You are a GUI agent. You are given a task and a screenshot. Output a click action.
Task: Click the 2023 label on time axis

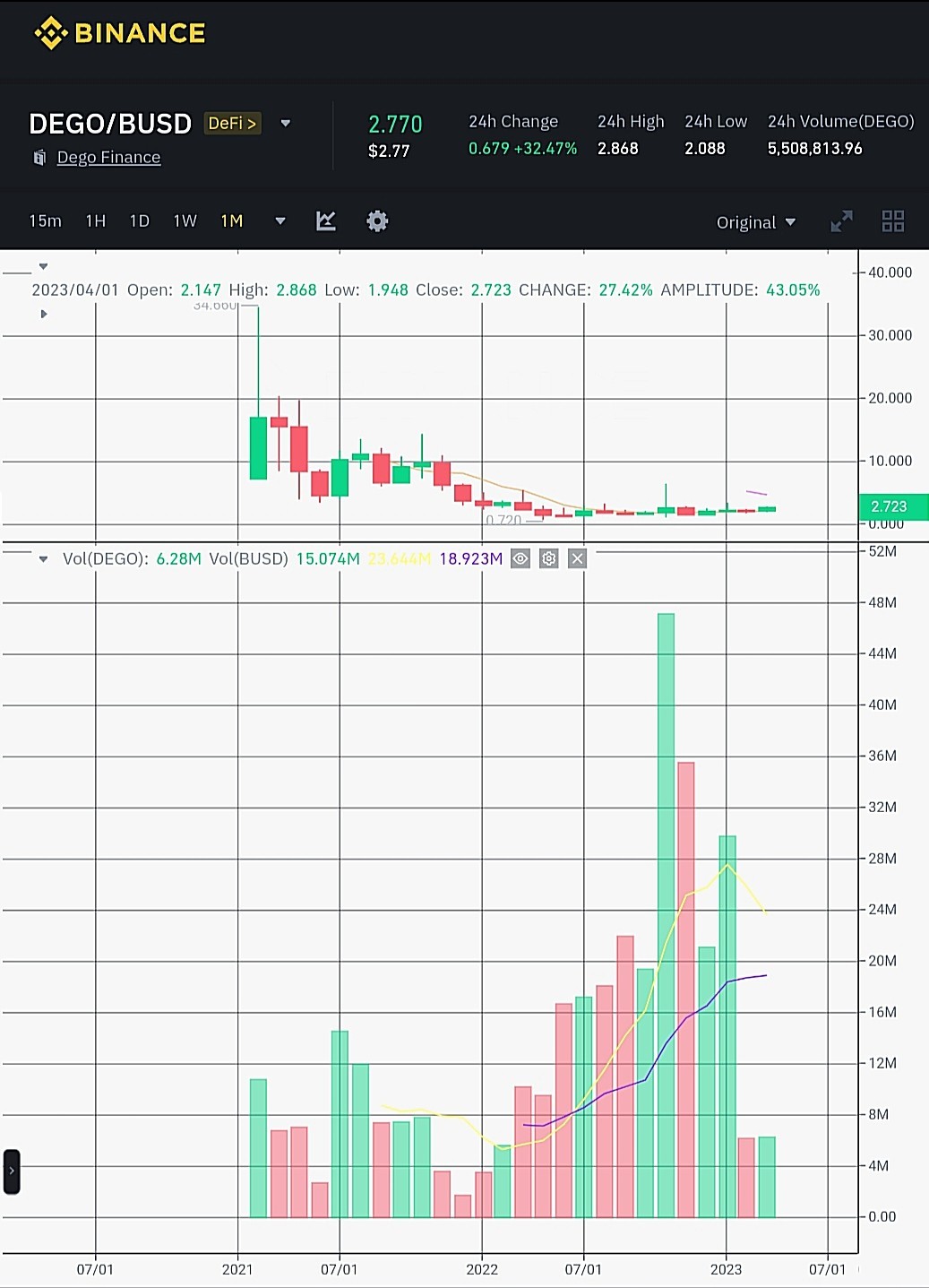(726, 1269)
